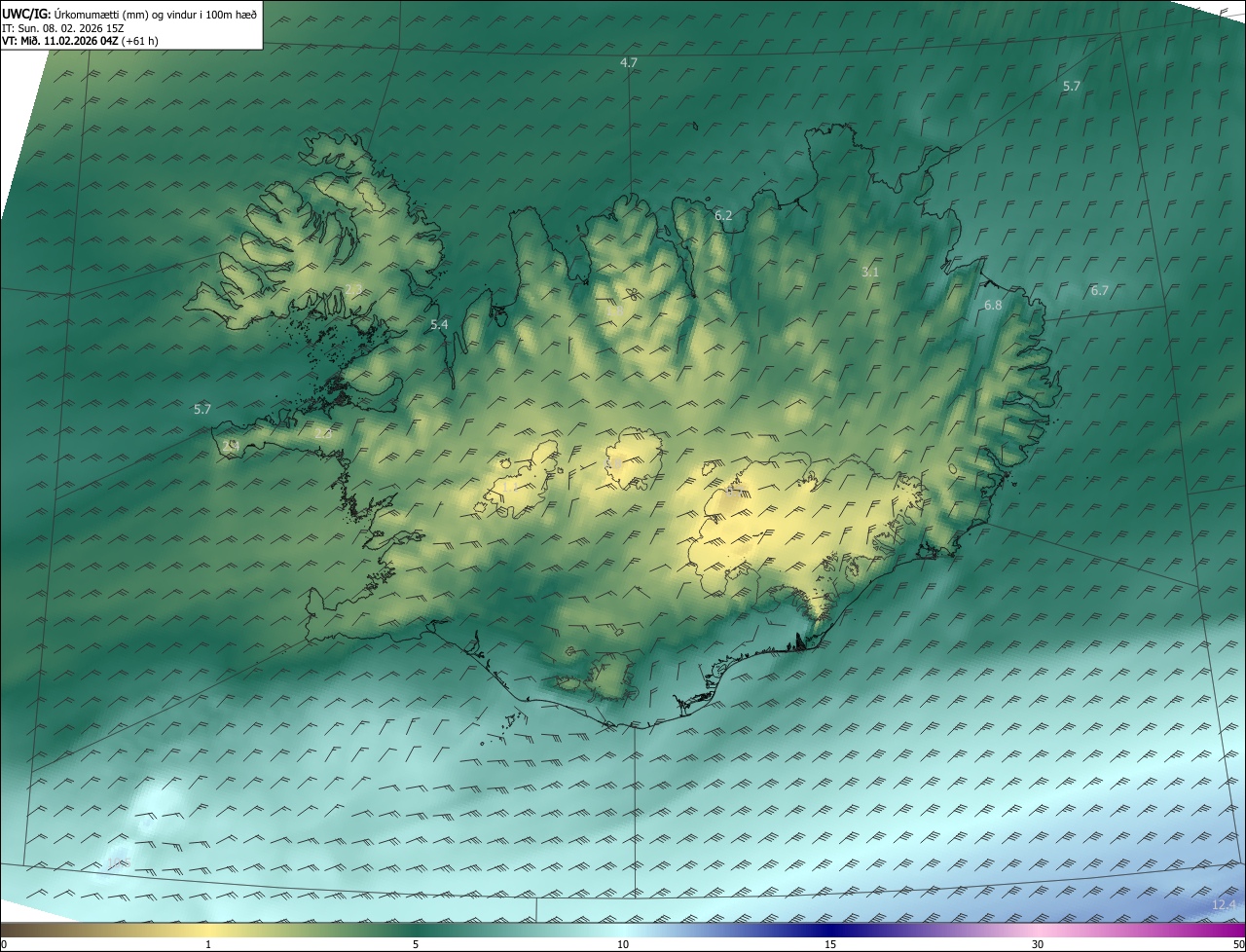The image size is (1246, 952).
Task: Click the 12.4 value label in the purple area
Action: pyautogui.click(x=1225, y=905)
